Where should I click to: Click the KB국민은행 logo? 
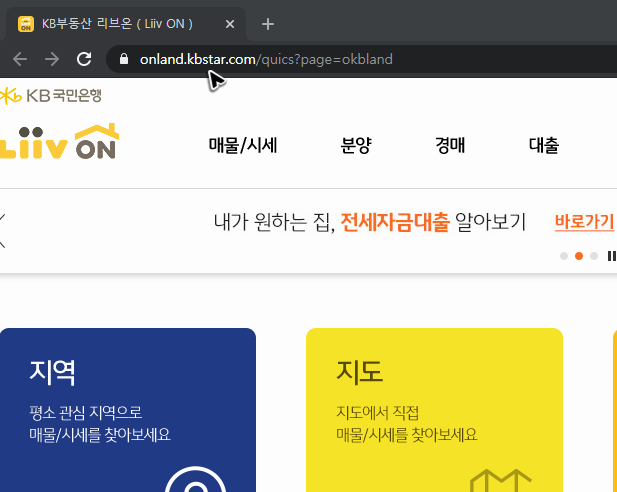(x=51, y=96)
